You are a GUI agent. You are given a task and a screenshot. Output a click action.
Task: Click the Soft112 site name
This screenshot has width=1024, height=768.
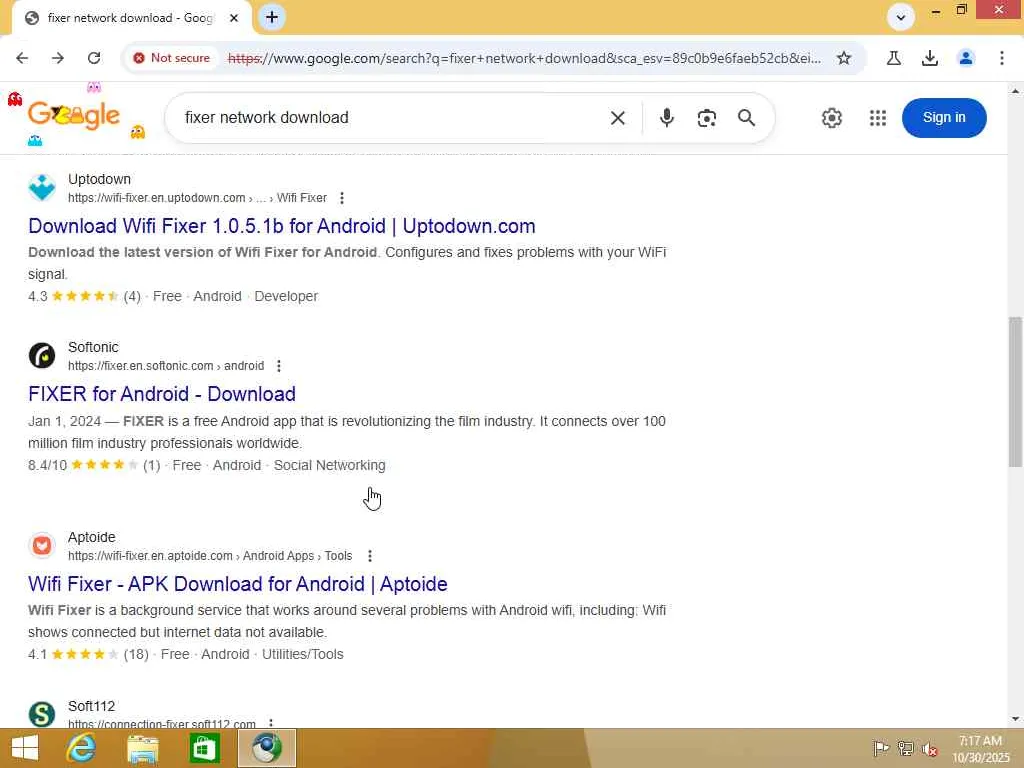[x=91, y=706]
